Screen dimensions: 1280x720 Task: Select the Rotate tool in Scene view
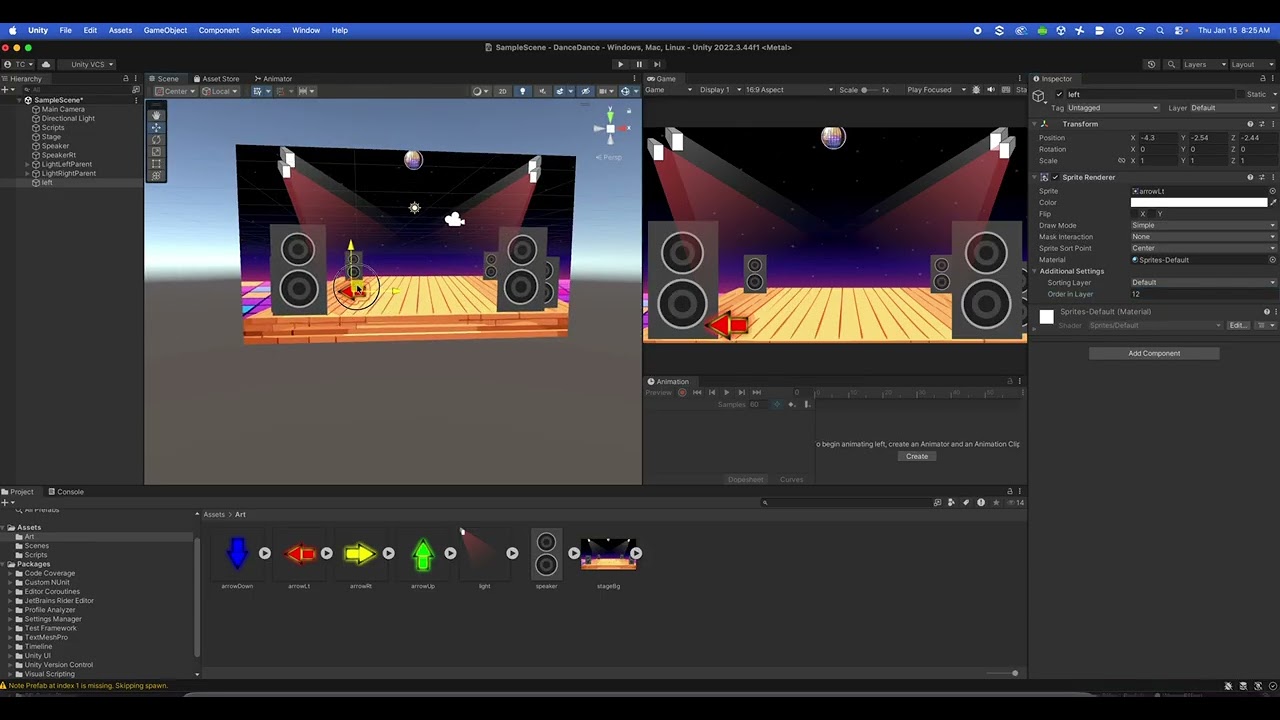156,139
